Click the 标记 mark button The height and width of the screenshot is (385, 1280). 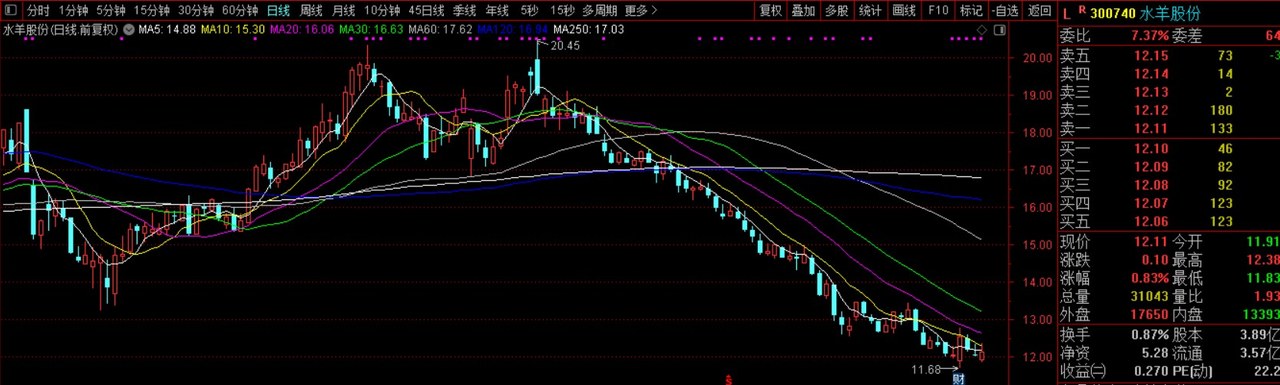(x=971, y=11)
